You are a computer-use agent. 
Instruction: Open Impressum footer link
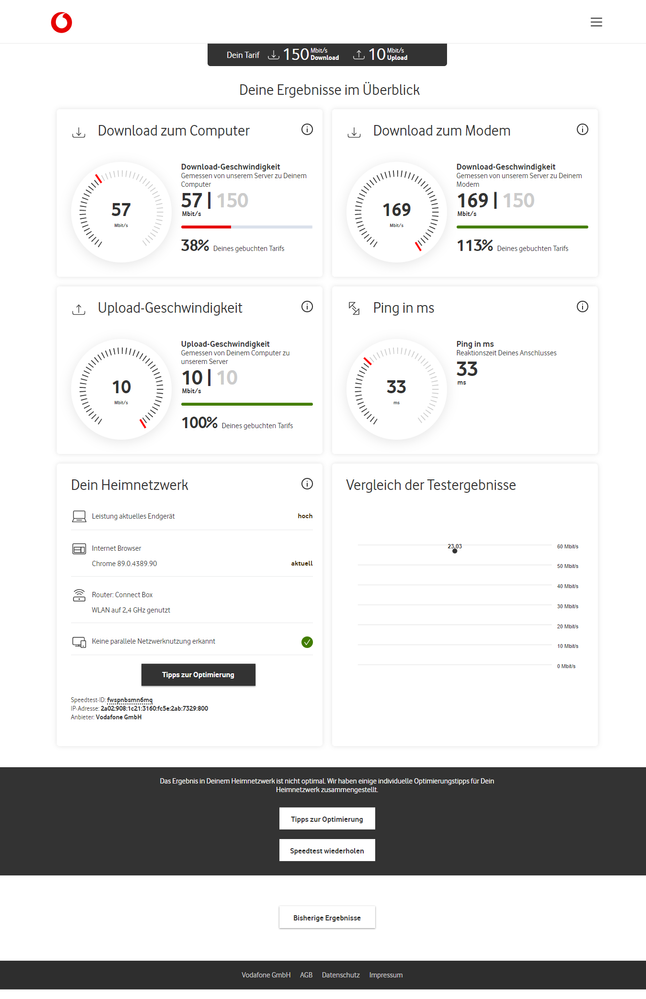[386, 975]
